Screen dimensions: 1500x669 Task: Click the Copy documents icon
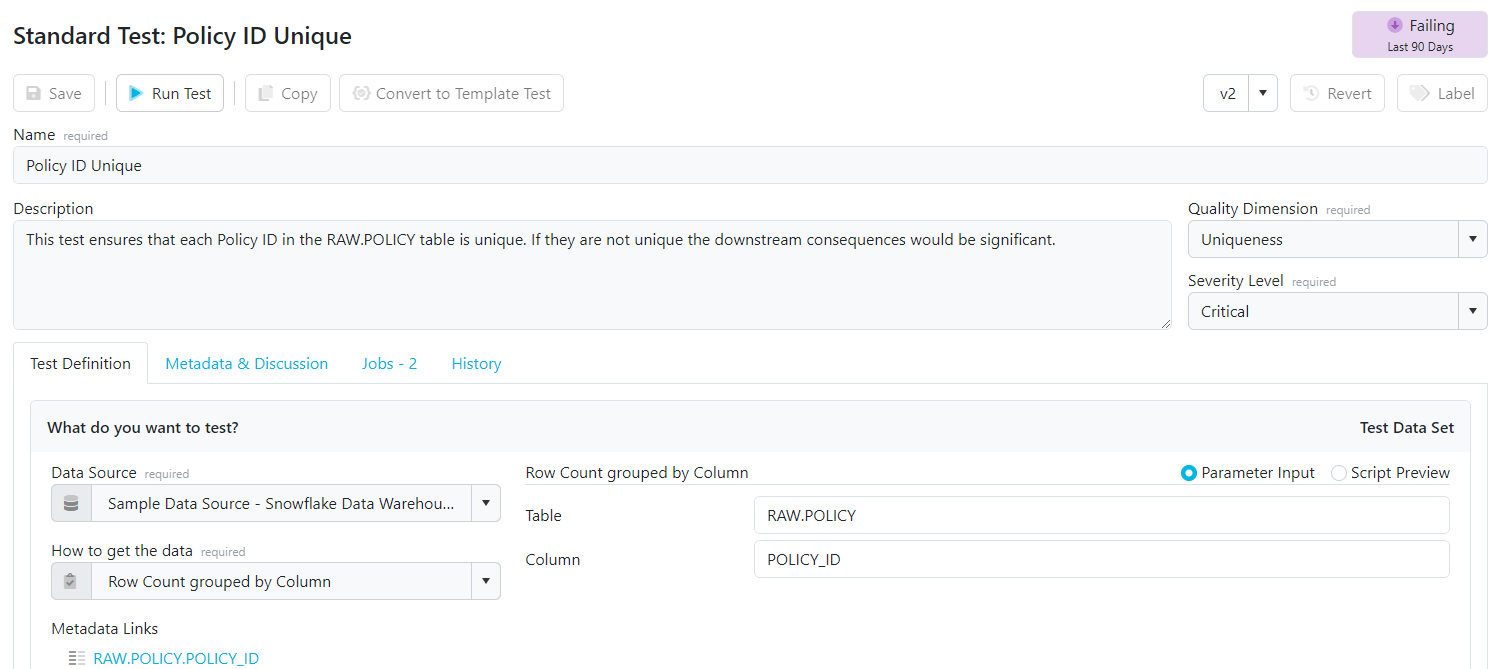click(x=265, y=94)
